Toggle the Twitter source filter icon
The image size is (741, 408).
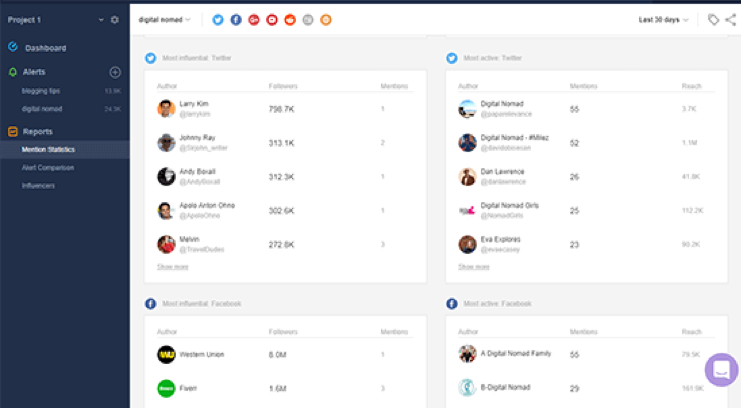[x=218, y=20]
